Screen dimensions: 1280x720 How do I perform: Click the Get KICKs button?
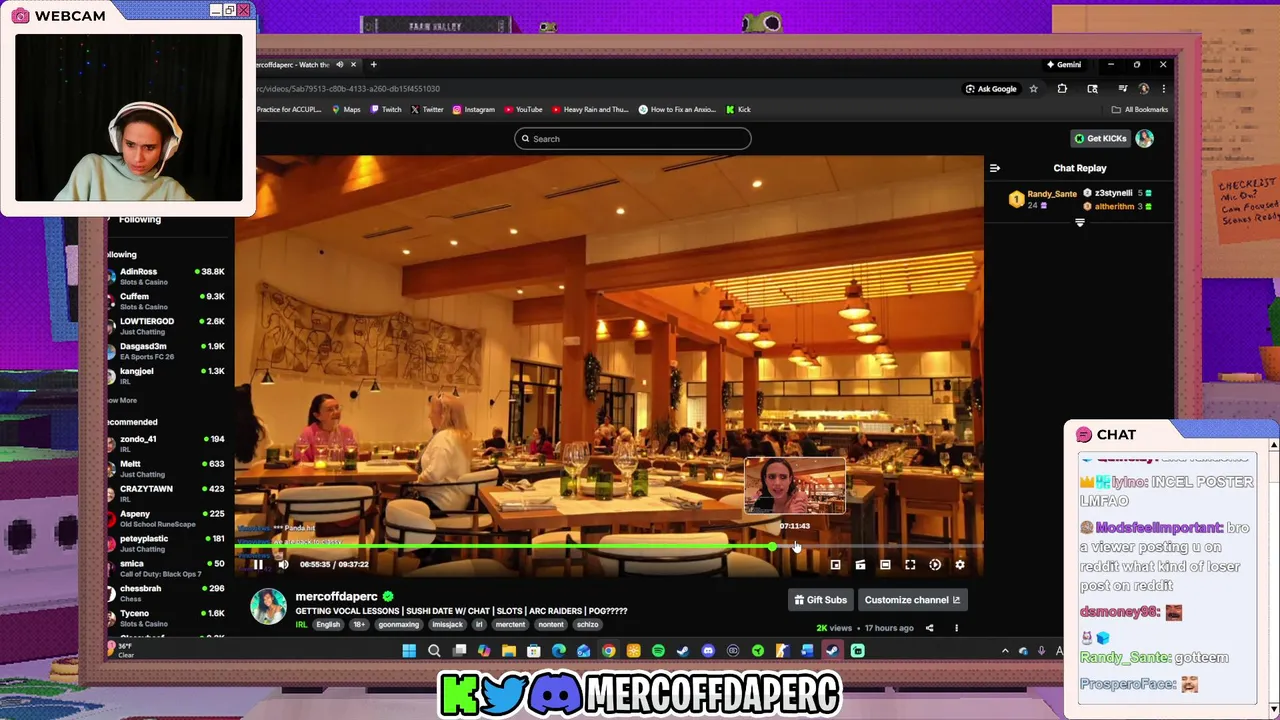point(1100,138)
